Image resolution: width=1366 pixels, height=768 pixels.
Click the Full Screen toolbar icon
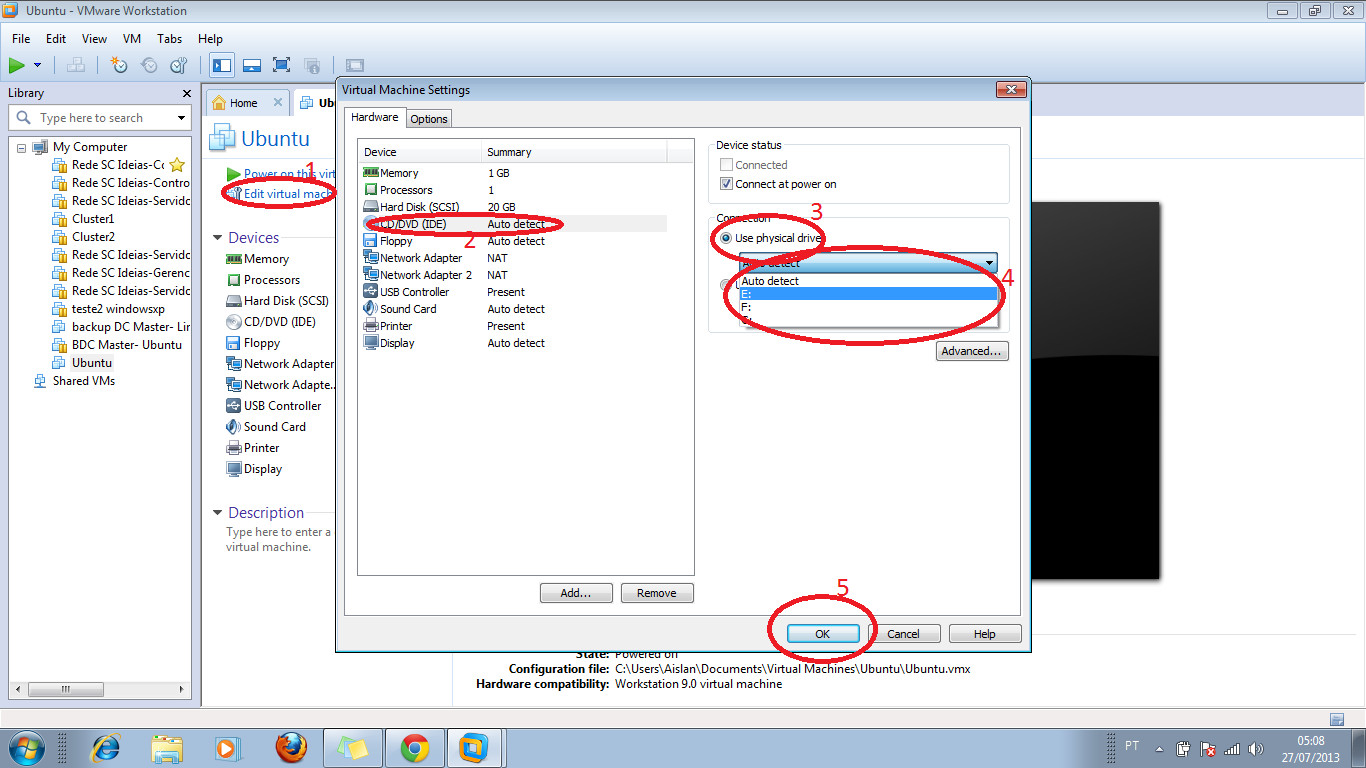click(282, 65)
